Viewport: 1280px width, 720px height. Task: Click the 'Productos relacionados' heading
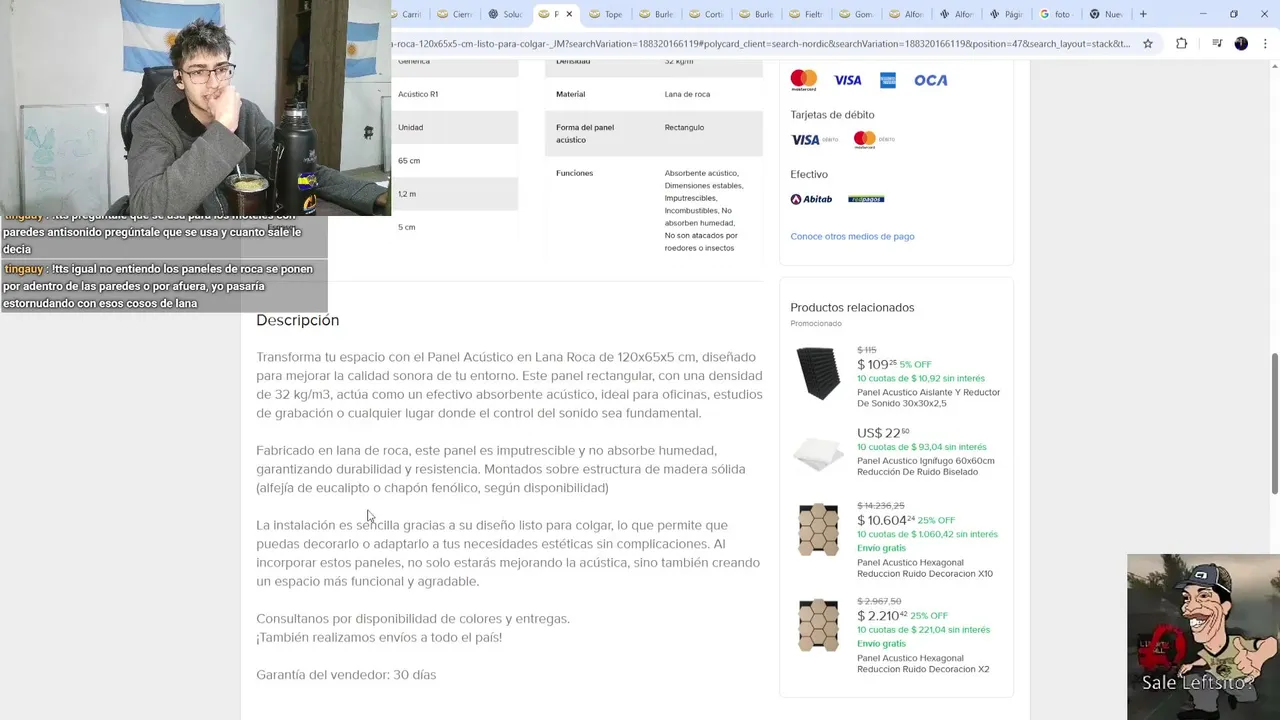point(852,307)
